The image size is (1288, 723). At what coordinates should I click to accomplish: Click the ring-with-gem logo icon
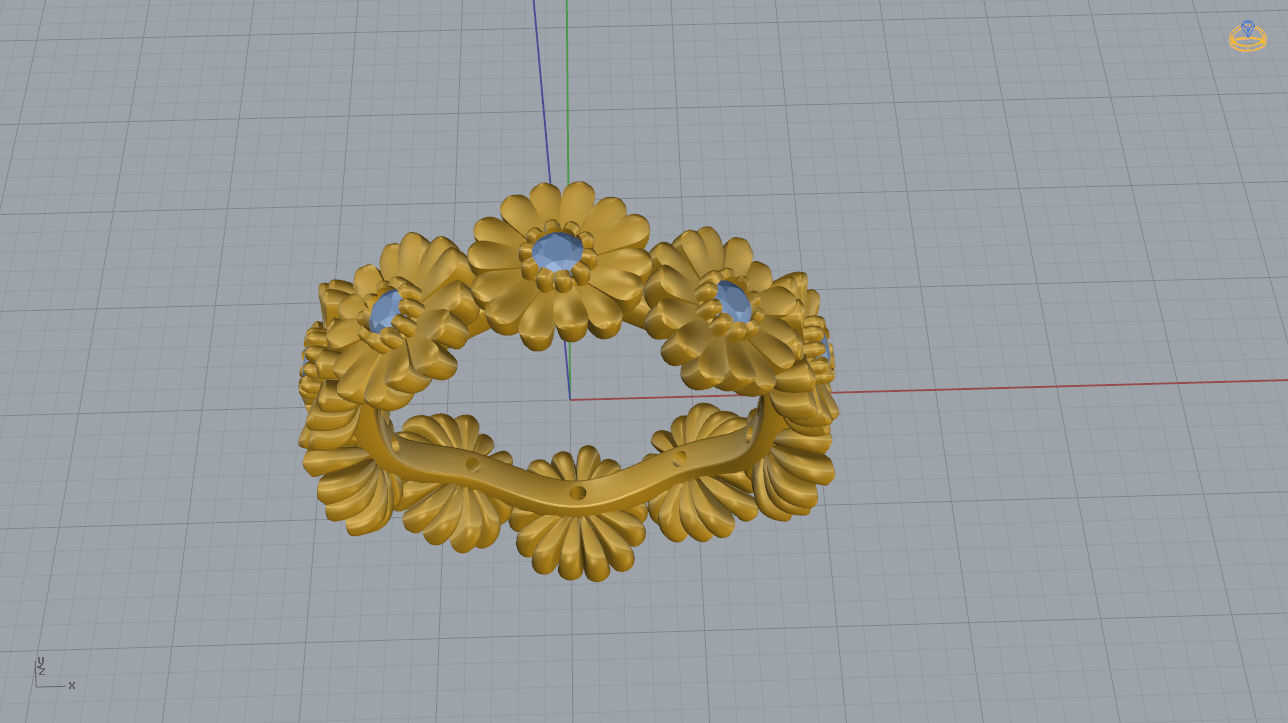[1247, 36]
